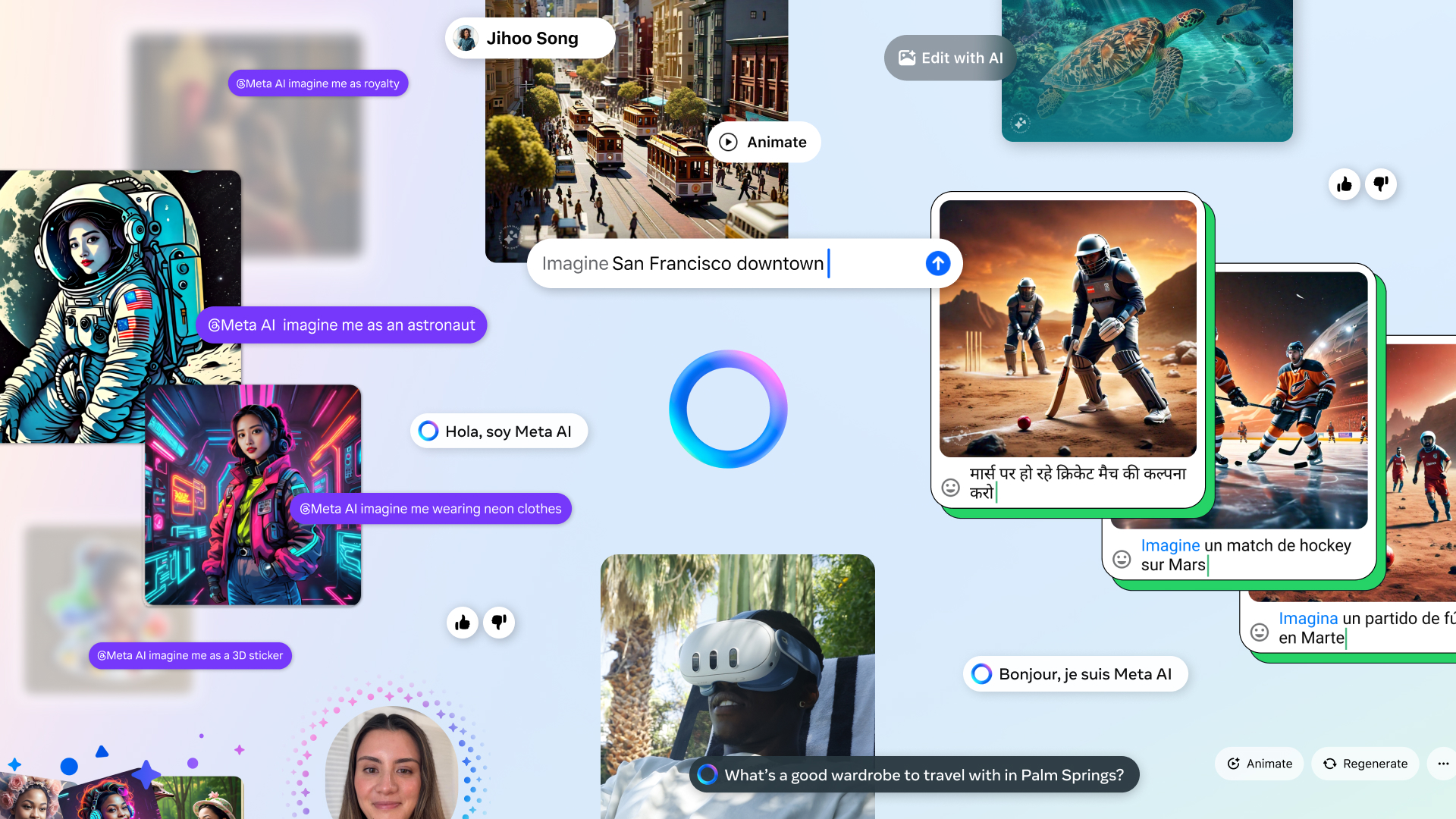Click the imagine me as an astronaut bubble
This screenshot has height=819, width=1456.
click(341, 325)
